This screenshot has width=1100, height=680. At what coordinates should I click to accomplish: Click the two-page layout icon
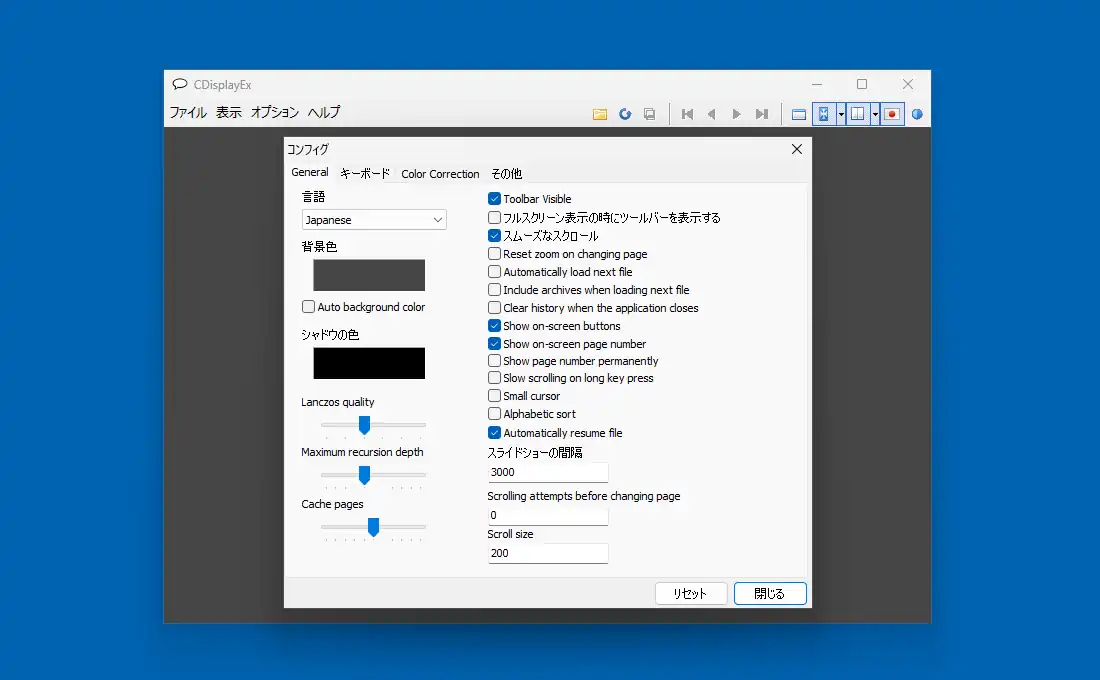click(858, 114)
